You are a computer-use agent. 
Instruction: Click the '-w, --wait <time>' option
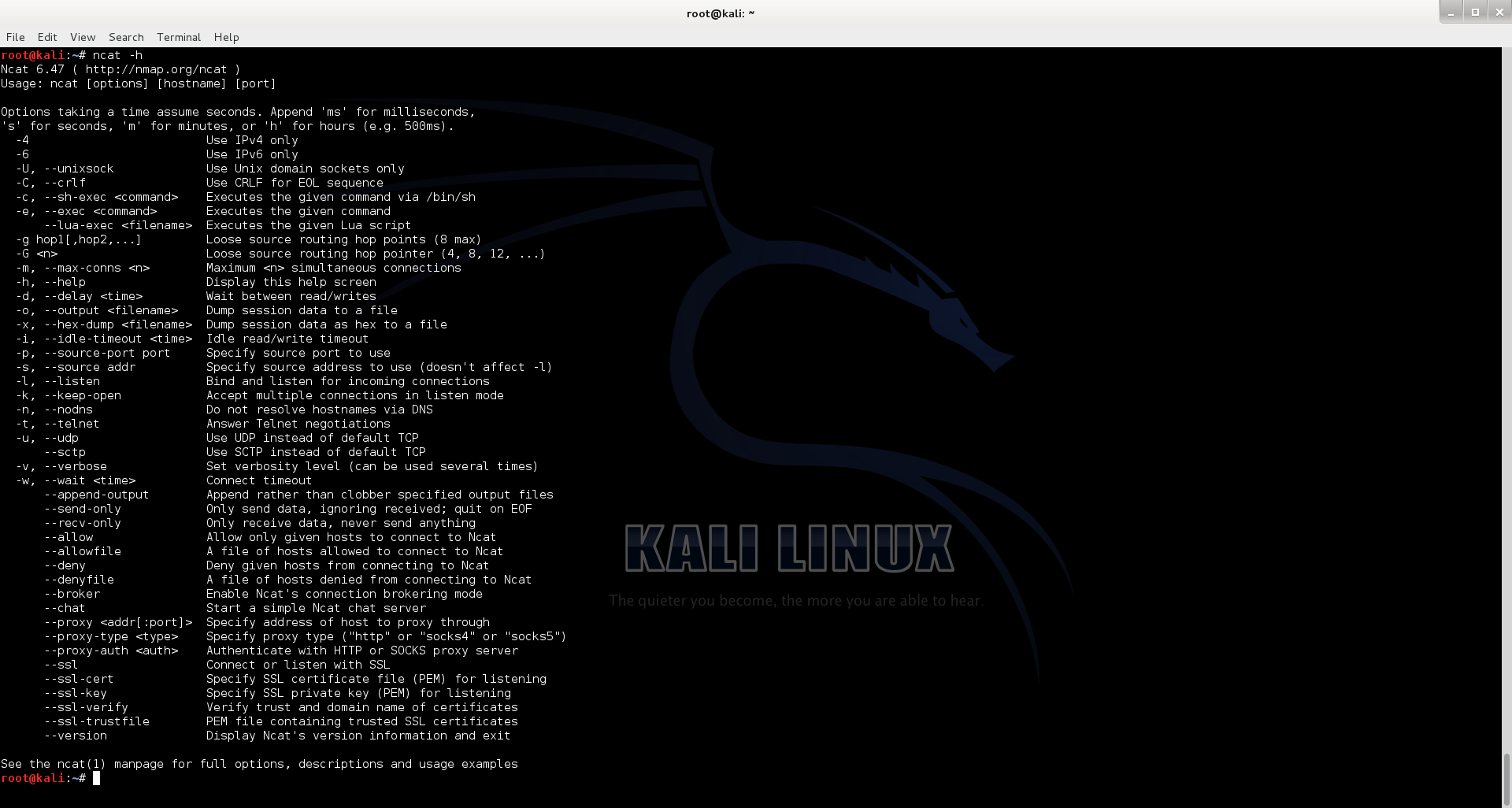tap(76, 480)
